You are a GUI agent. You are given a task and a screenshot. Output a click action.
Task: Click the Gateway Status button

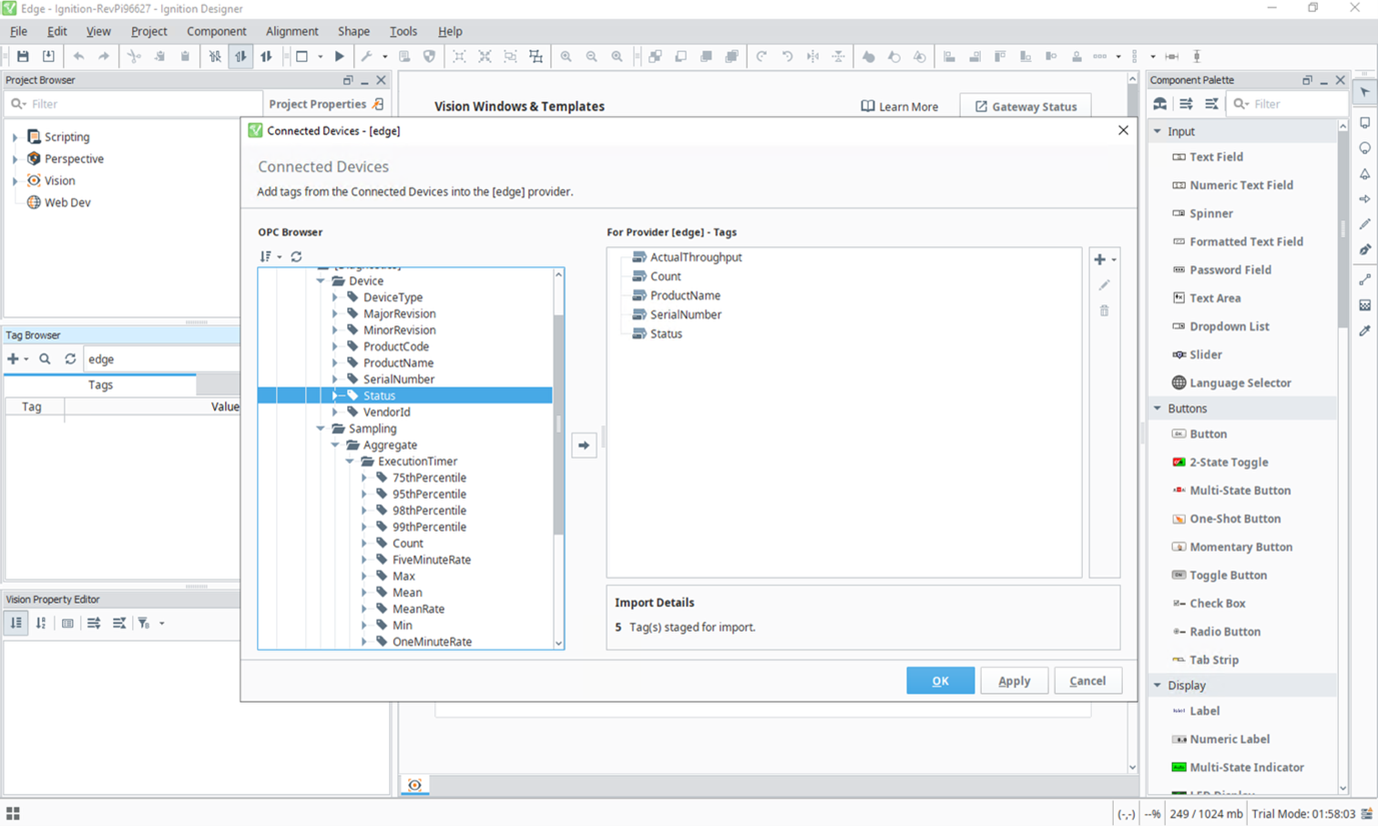(x=1025, y=107)
